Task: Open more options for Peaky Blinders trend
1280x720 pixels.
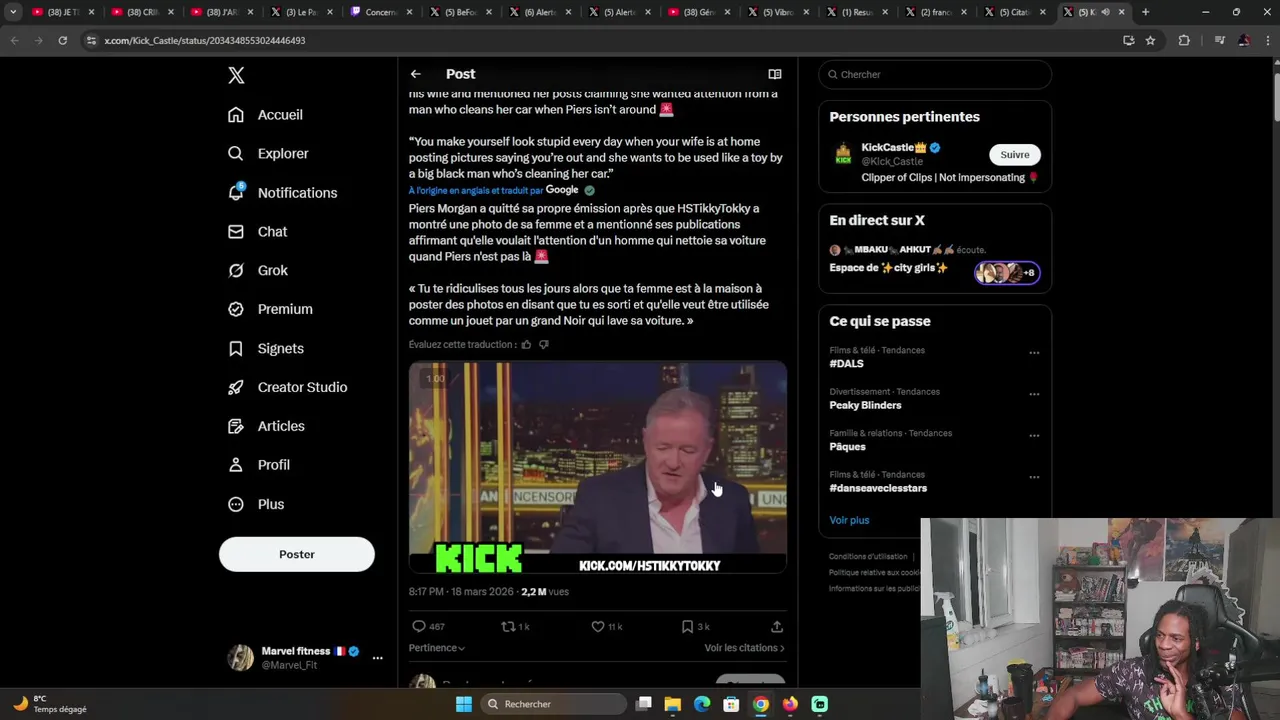Action: tap(1034, 394)
